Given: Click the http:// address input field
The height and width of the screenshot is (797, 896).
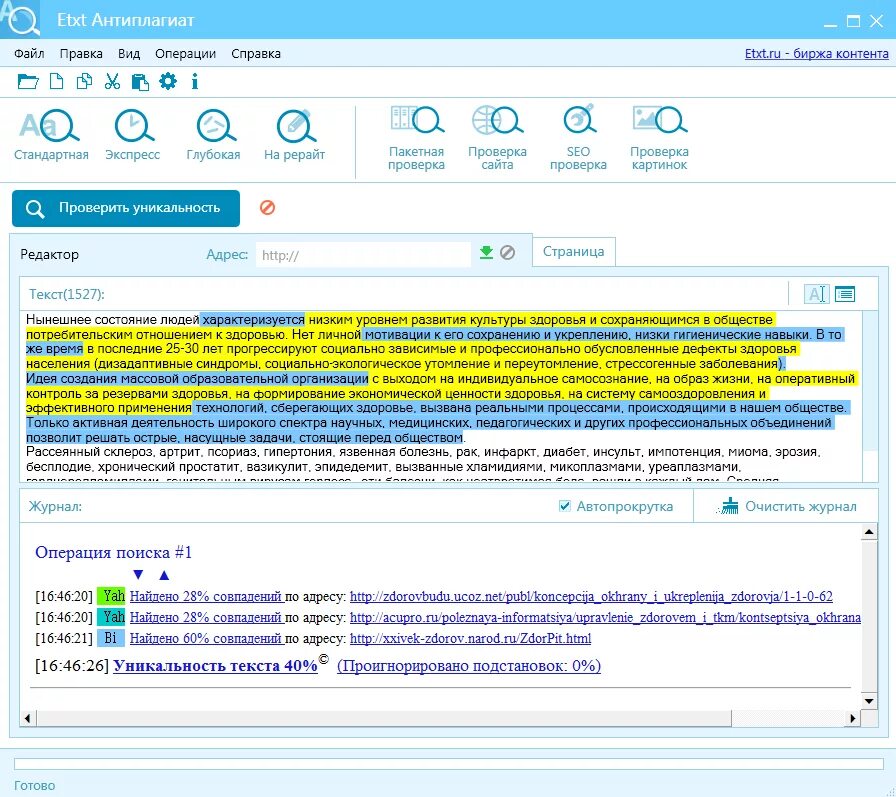Looking at the screenshot, I should [363, 255].
